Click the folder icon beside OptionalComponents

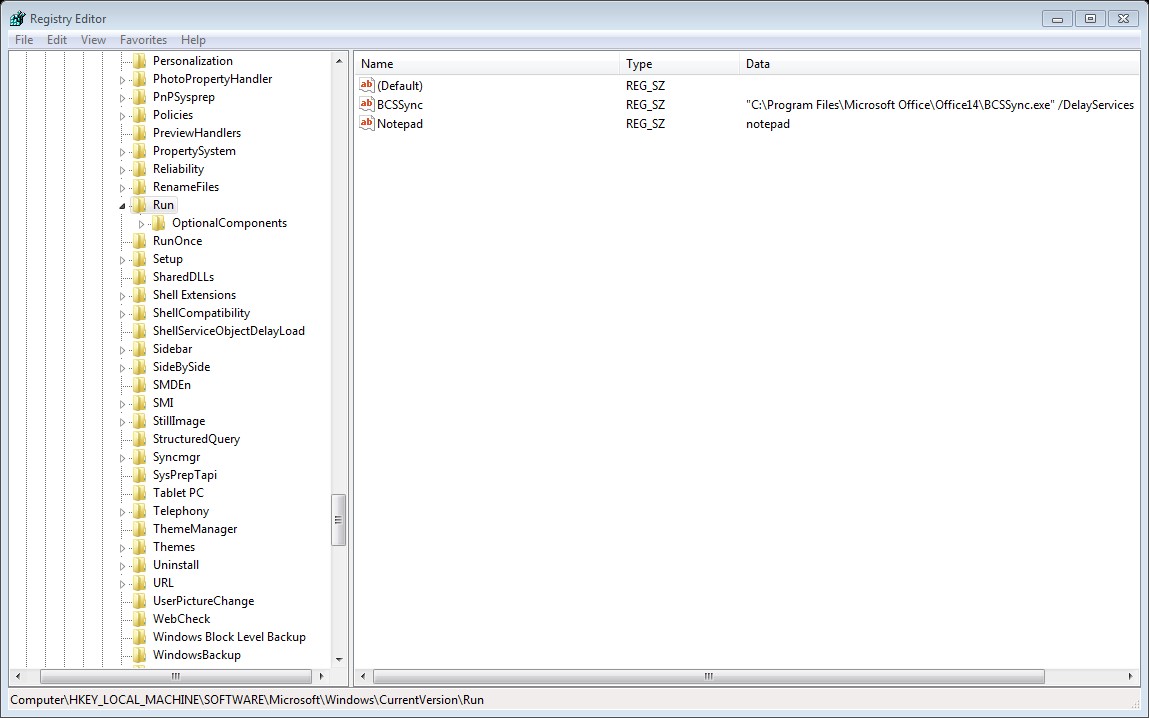click(x=158, y=223)
